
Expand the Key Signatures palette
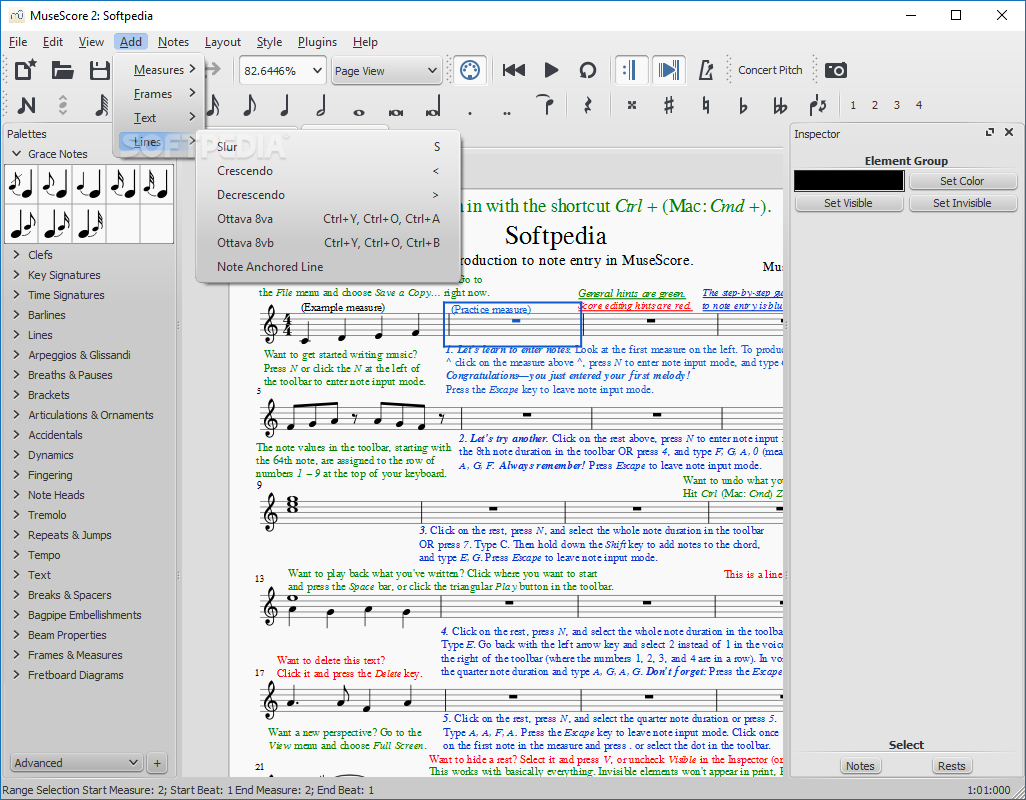click(16, 275)
